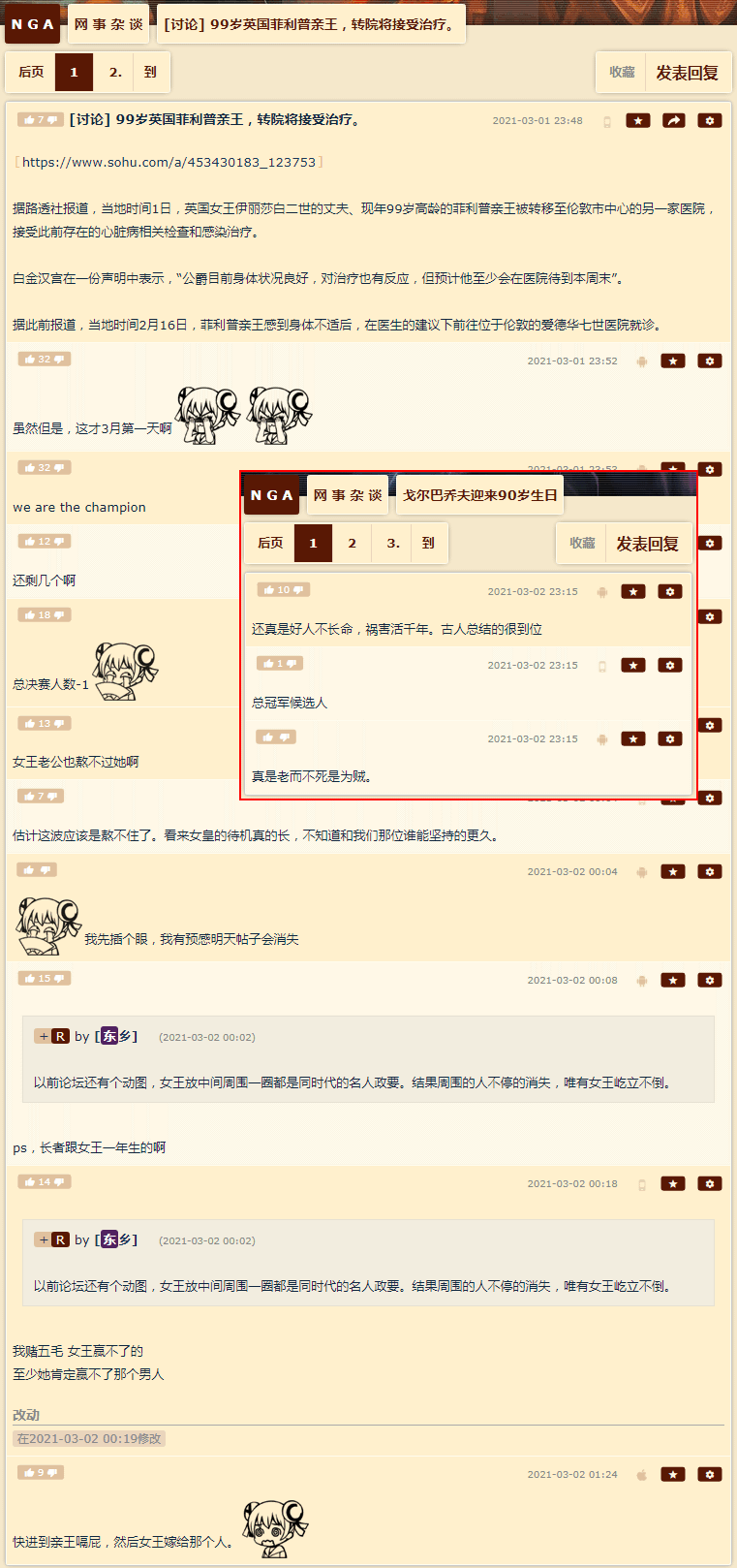Click share arrow icon on first post
This screenshot has height=1568, width=737.
click(x=673, y=120)
